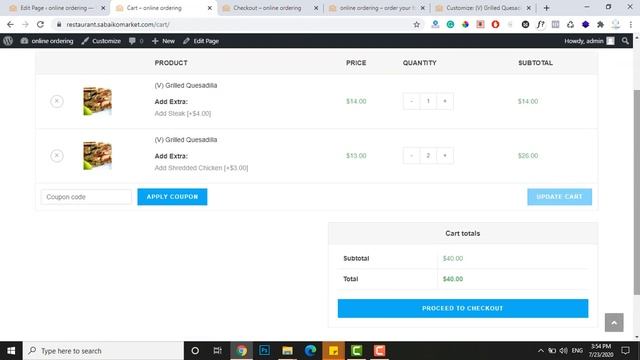Image resolution: width=640 pixels, height=360 pixels.
Task: Click the red Opera-style extension icon
Action: [x=495, y=24]
